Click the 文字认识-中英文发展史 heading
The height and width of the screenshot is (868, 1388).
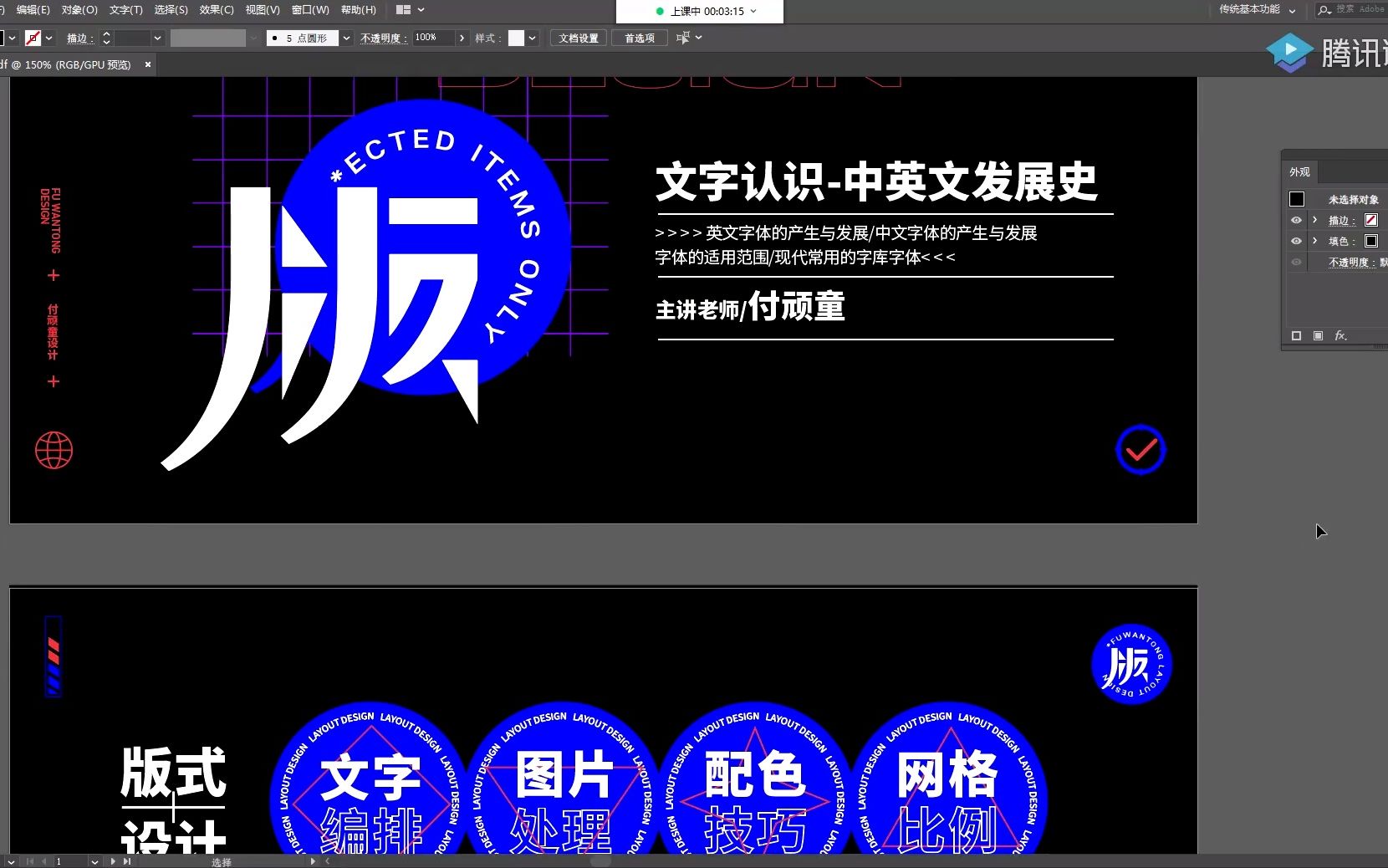(875, 181)
